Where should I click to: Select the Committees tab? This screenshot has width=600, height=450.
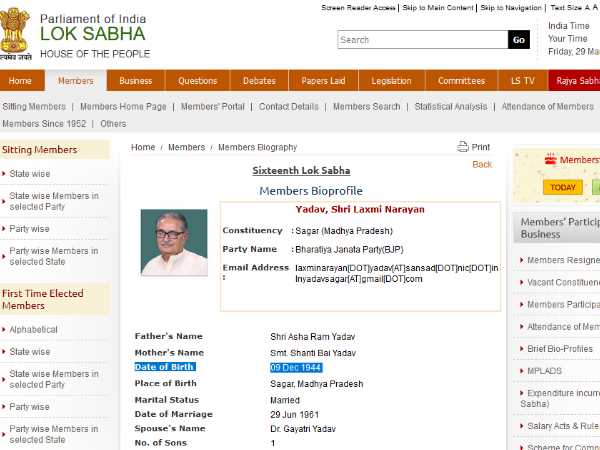coord(461,81)
